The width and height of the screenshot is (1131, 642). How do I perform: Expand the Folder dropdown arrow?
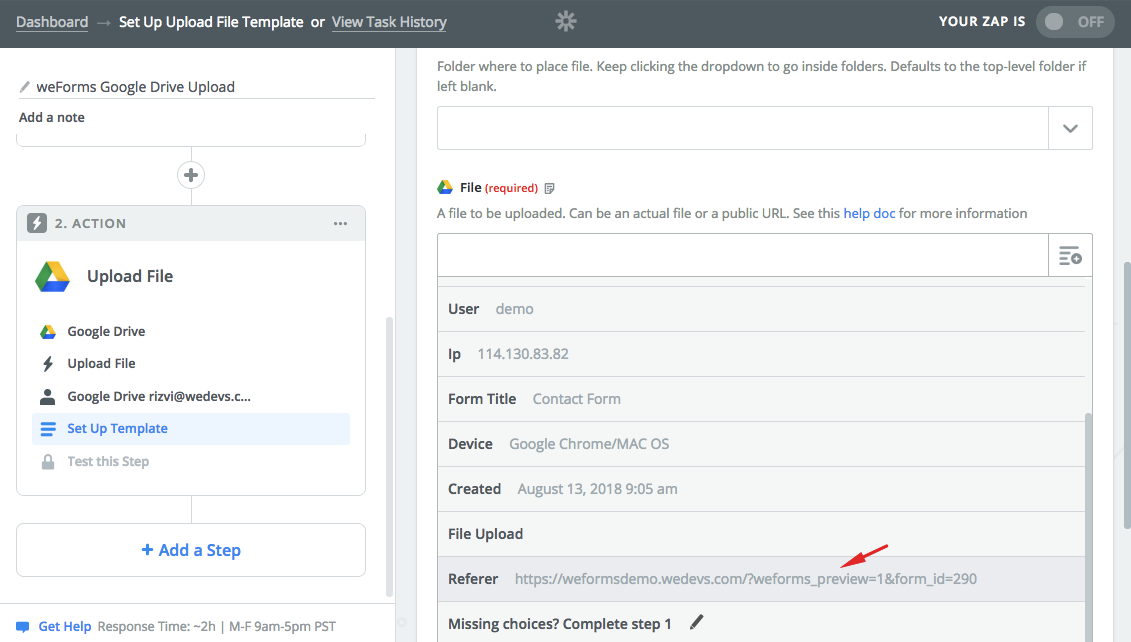(x=1070, y=128)
